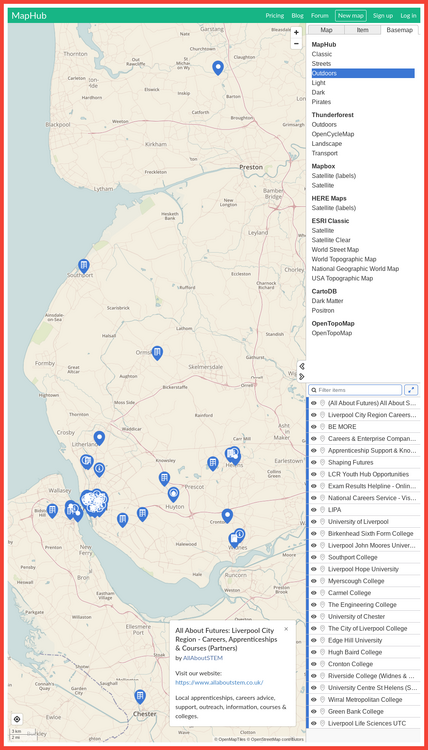Choose National Geographic World Map basemap
Screen dimensions: 428x750
pos(355,269)
